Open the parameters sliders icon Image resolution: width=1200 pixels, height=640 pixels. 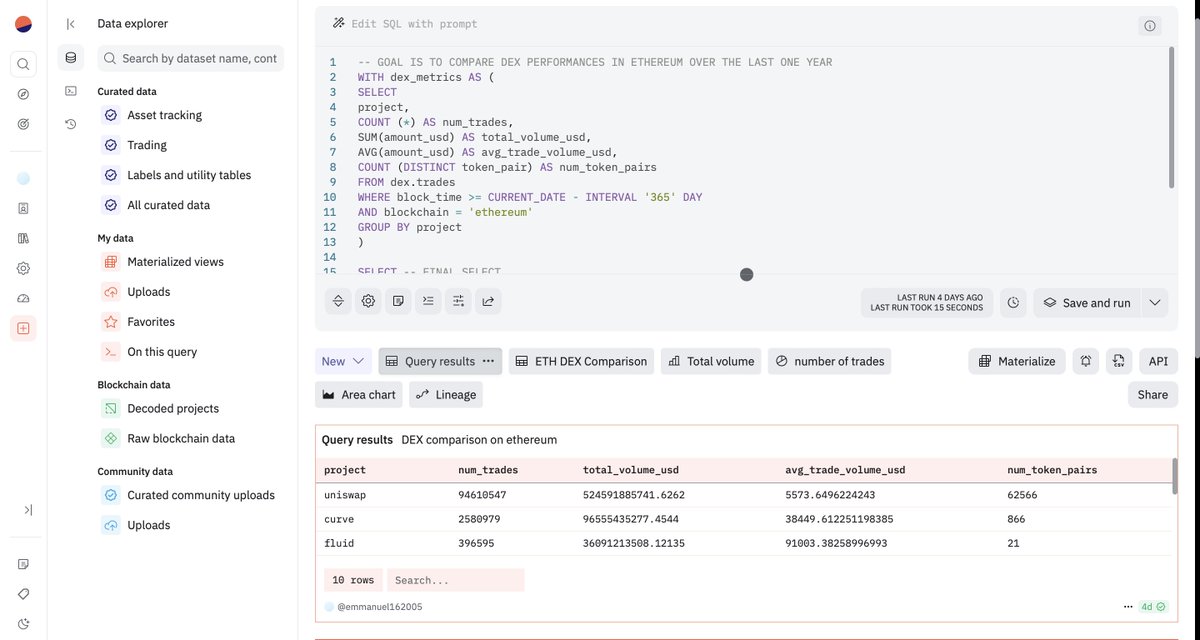click(458, 301)
